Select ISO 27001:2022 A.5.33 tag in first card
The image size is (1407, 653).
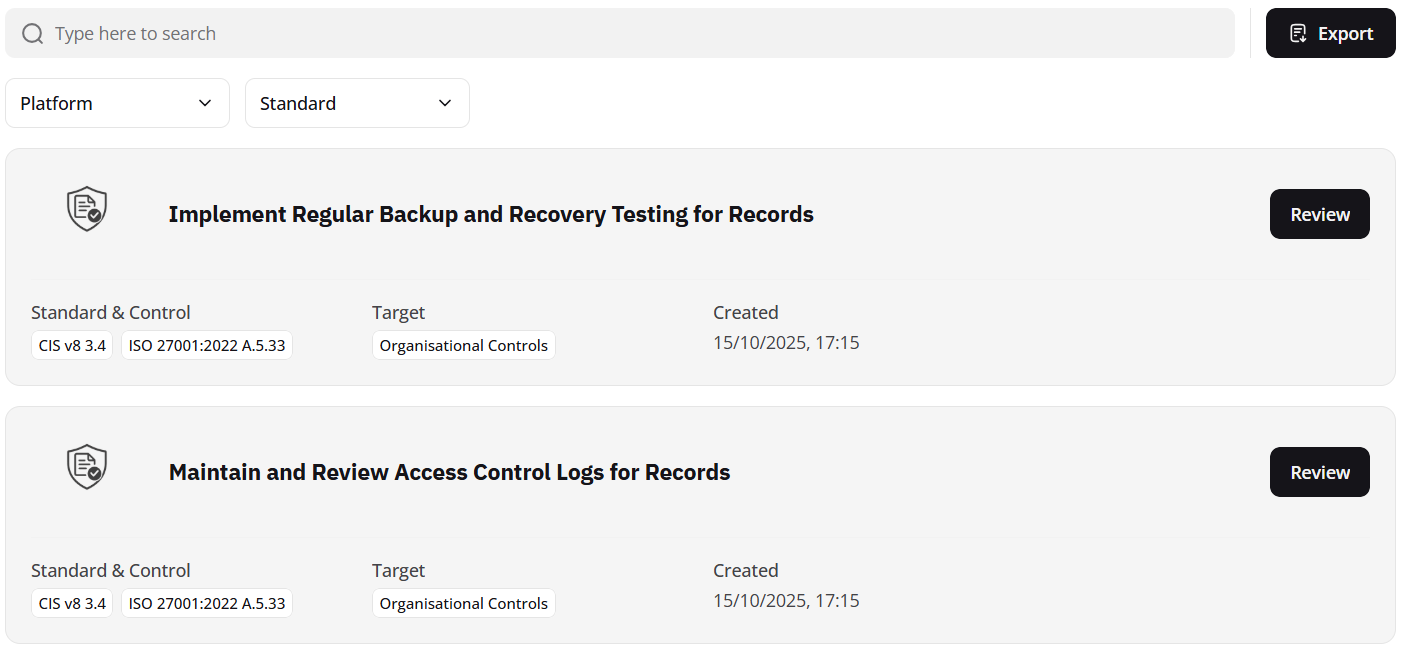(207, 346)
